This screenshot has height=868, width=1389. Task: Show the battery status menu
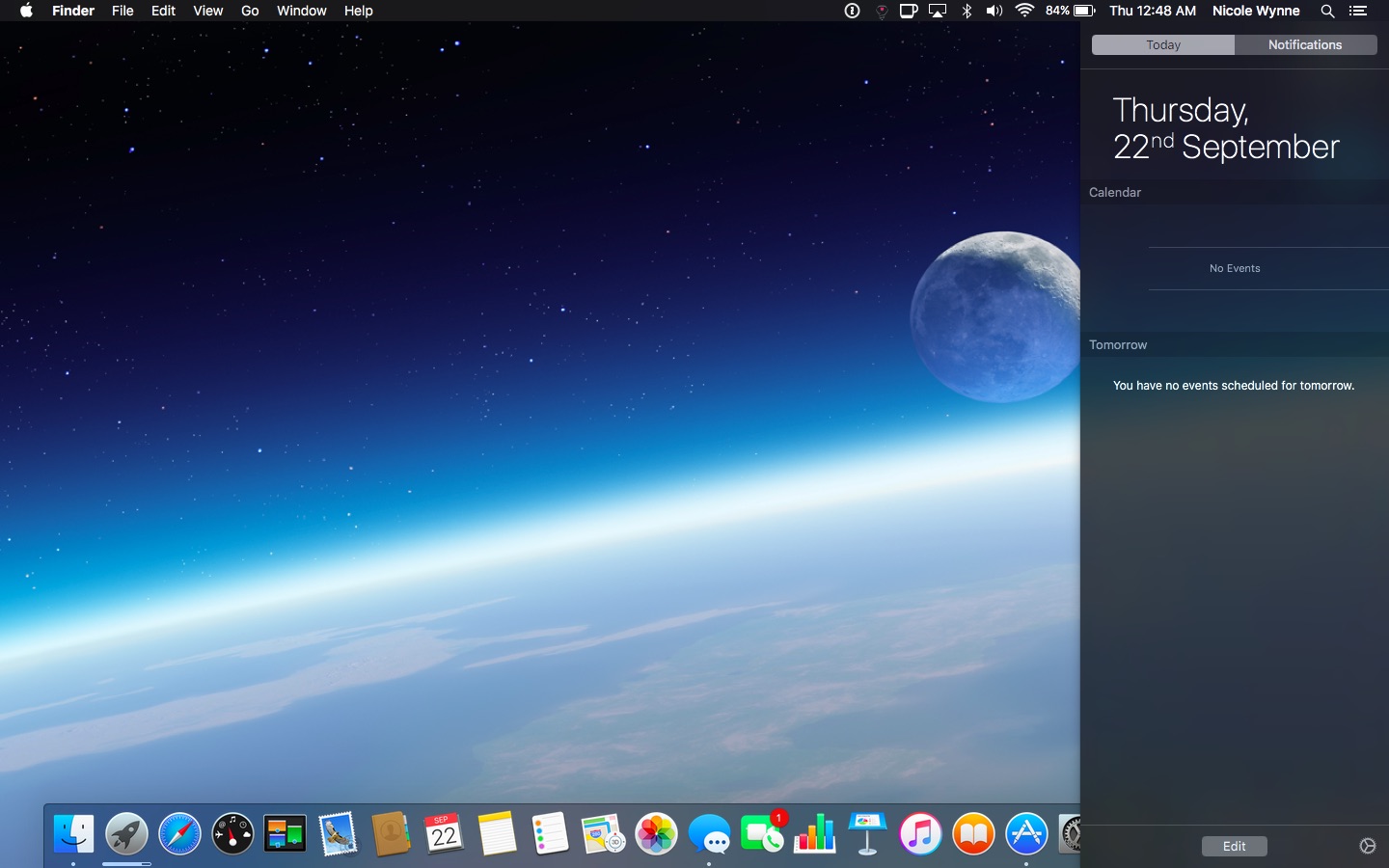click(1071, 11)
